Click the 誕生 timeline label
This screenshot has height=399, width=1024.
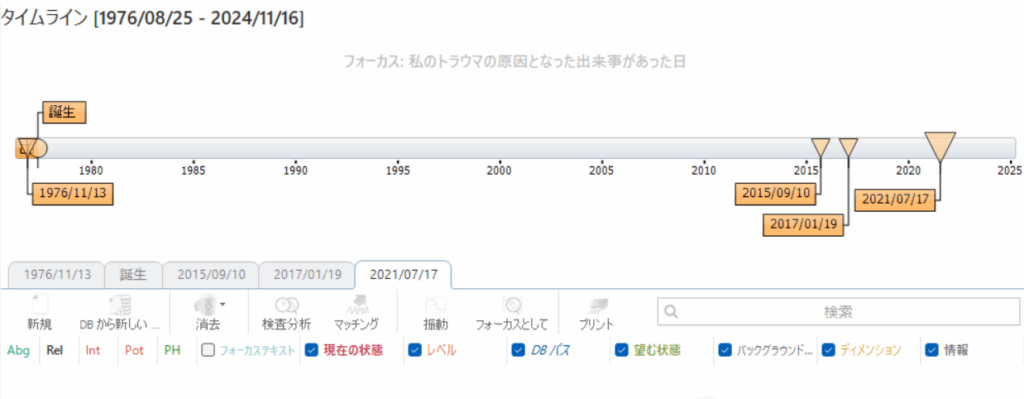(x=64, y=112)
